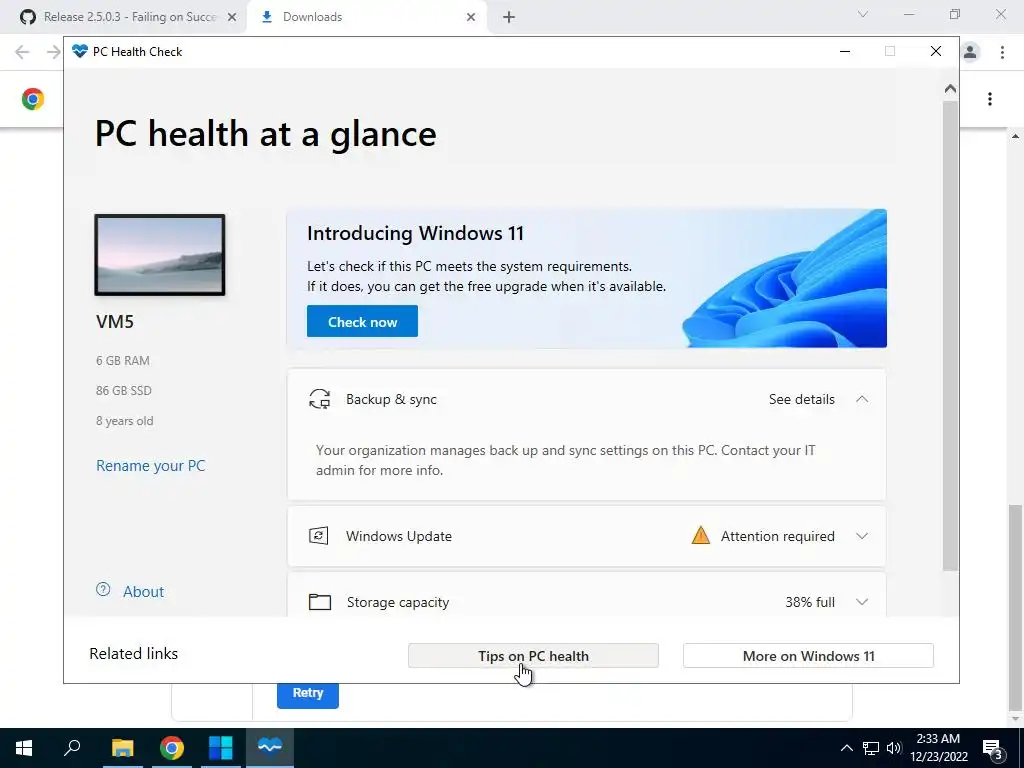Click the Retry button on Downloads page
This screenshot has width=1024, height=768.
308,693
